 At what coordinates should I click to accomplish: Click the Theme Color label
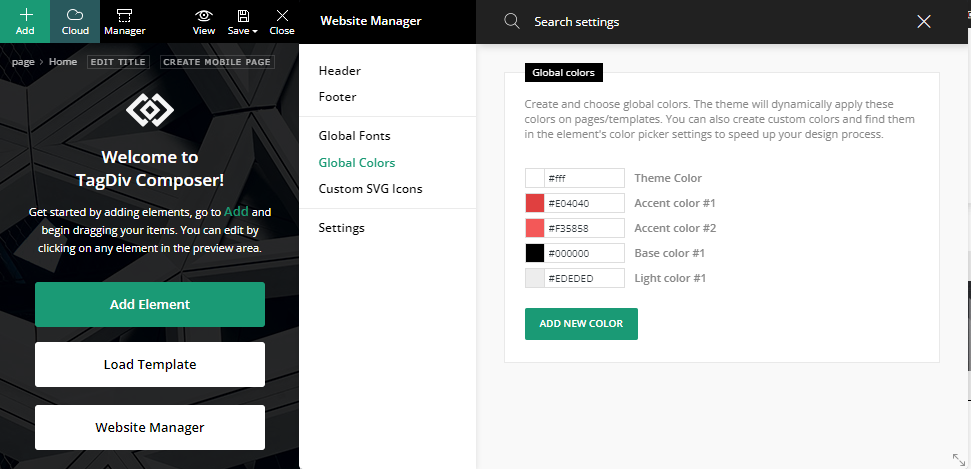point(668,178)
